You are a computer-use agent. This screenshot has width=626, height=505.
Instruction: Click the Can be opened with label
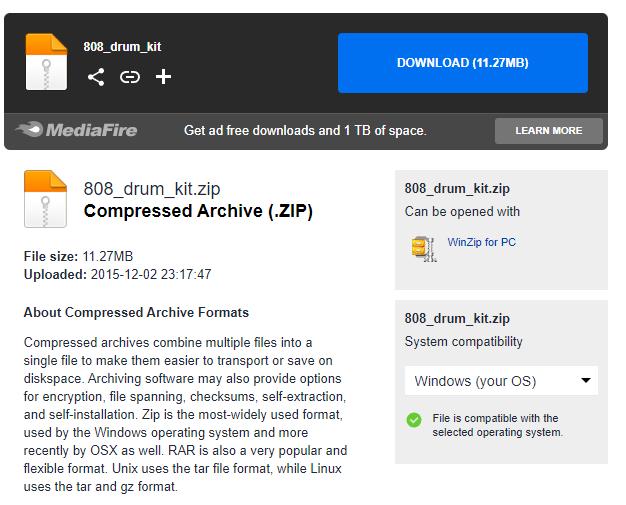pyautogui.click(x=462, y=211)
